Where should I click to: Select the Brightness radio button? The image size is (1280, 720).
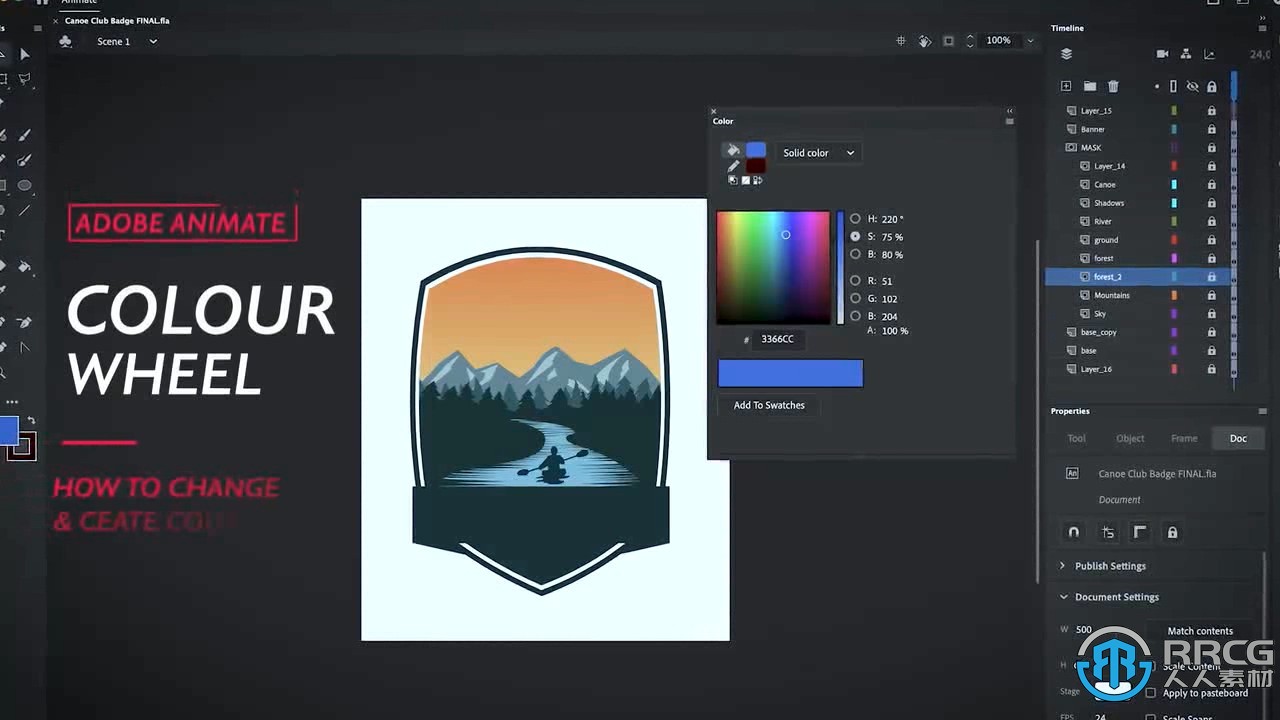coord(855,255)
